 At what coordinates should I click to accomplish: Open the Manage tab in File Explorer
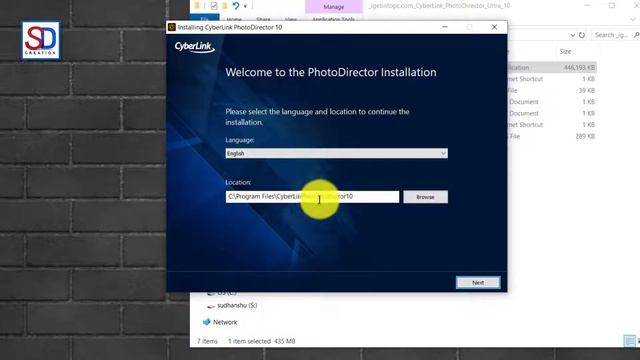[334, 7]
